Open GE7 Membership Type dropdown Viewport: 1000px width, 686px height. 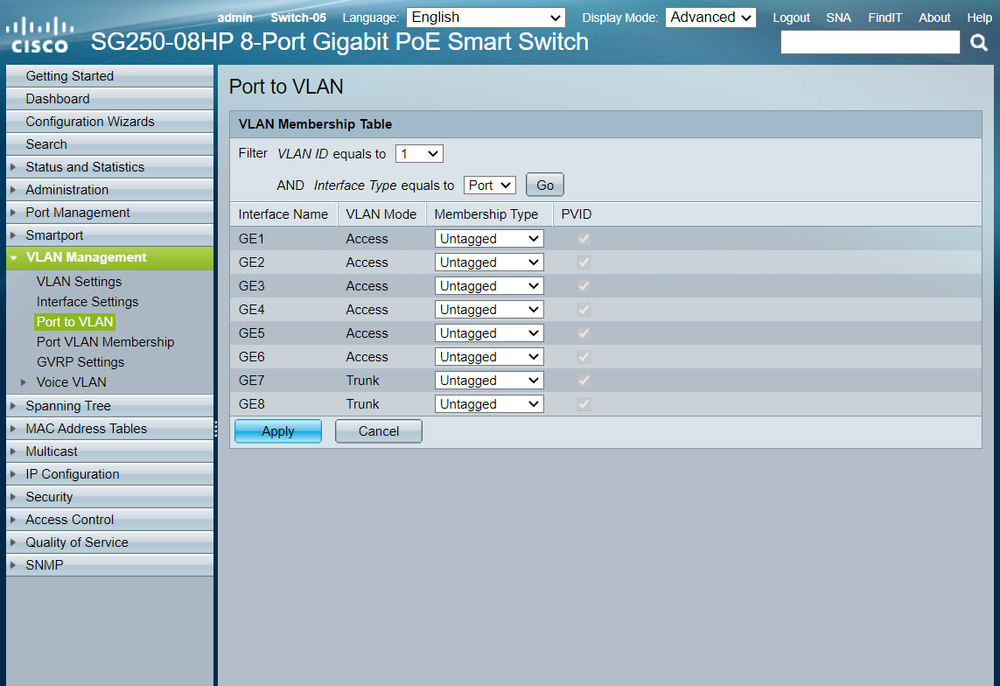[x=489, y=381]
